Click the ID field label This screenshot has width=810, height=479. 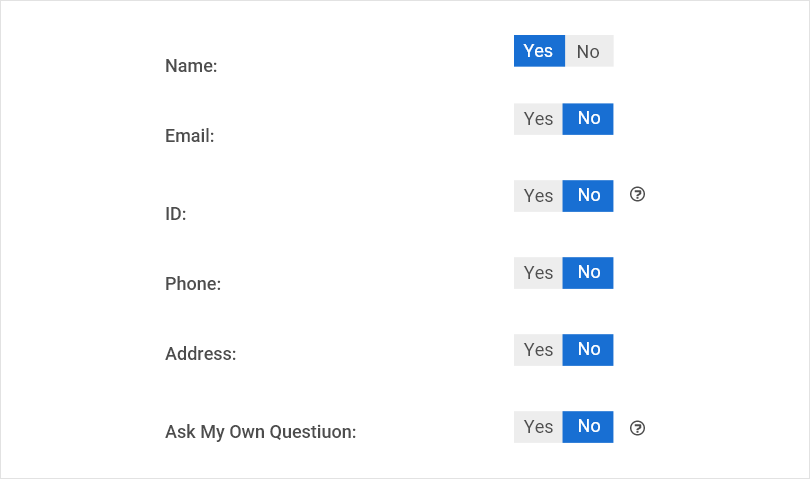click(x=176, y=214)
